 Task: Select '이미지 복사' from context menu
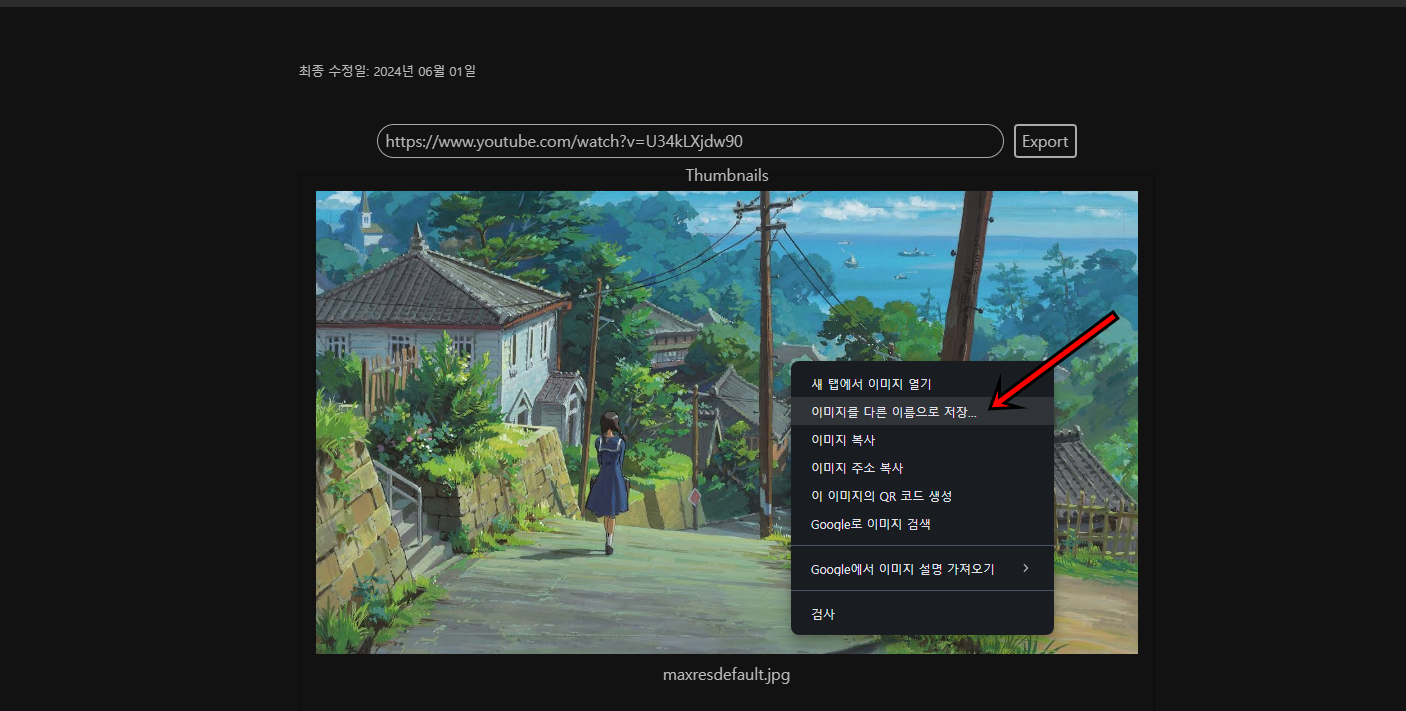pyautogui.click(x=922, y=440)
